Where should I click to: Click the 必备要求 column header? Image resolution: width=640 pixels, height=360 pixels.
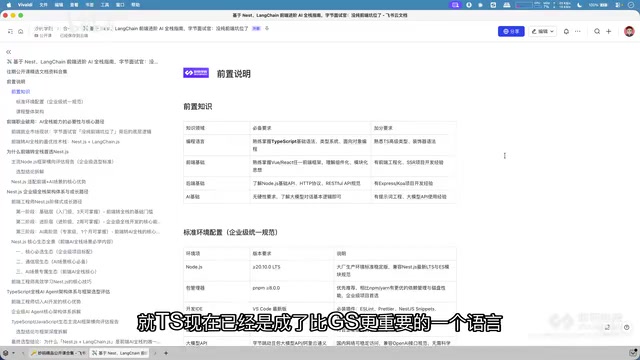point(310,128)
